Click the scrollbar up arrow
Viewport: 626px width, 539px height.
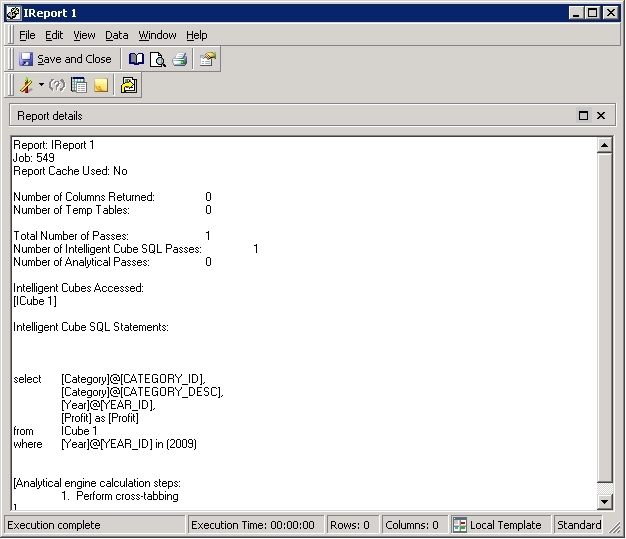[604, 145]
